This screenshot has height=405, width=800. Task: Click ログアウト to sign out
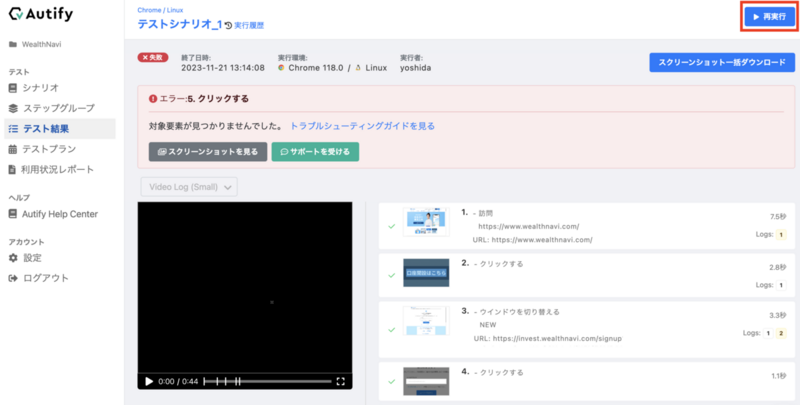pos(39,279)
